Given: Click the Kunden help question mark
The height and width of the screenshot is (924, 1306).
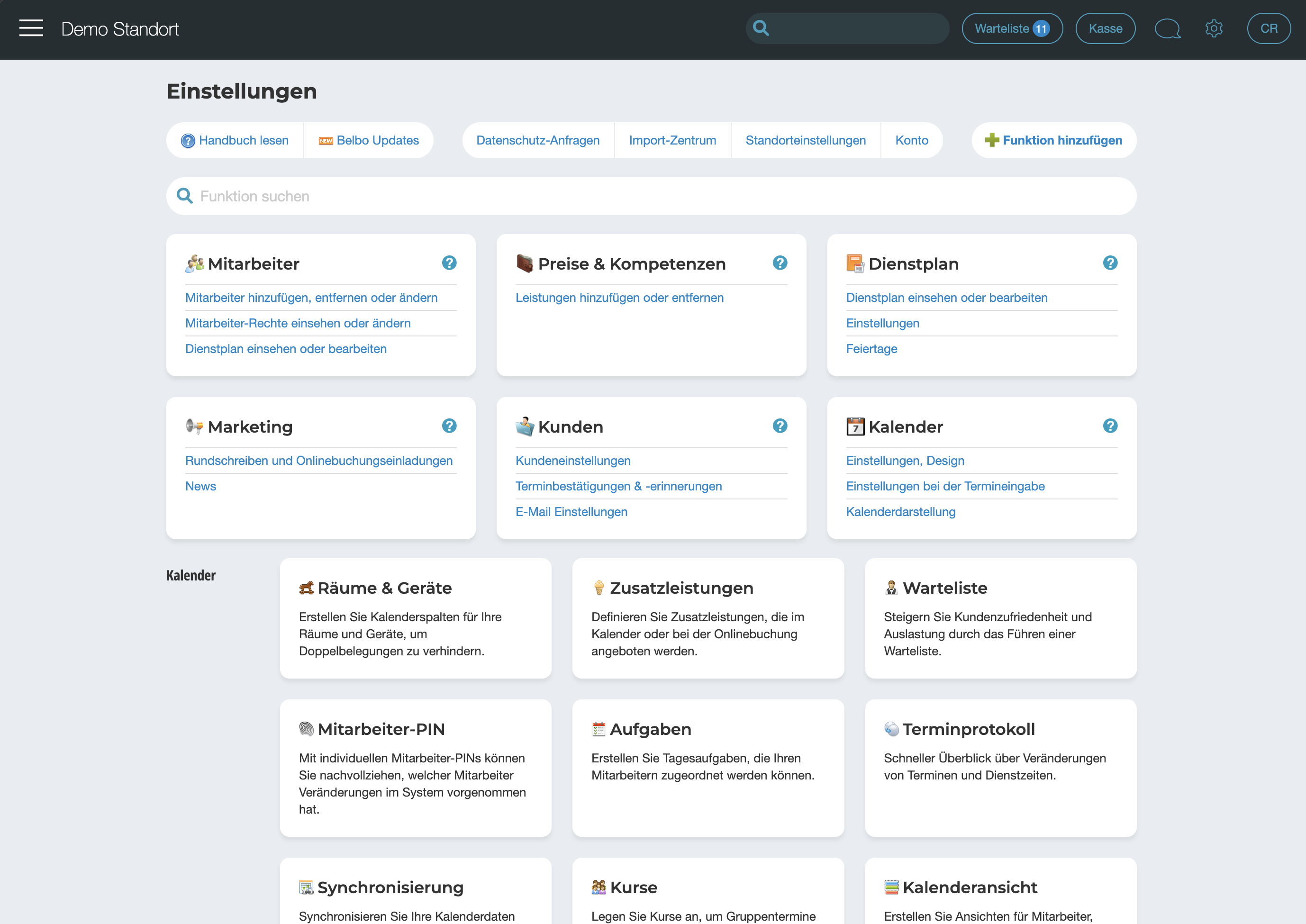Looking at the screenshot, I should click(780, 426).
